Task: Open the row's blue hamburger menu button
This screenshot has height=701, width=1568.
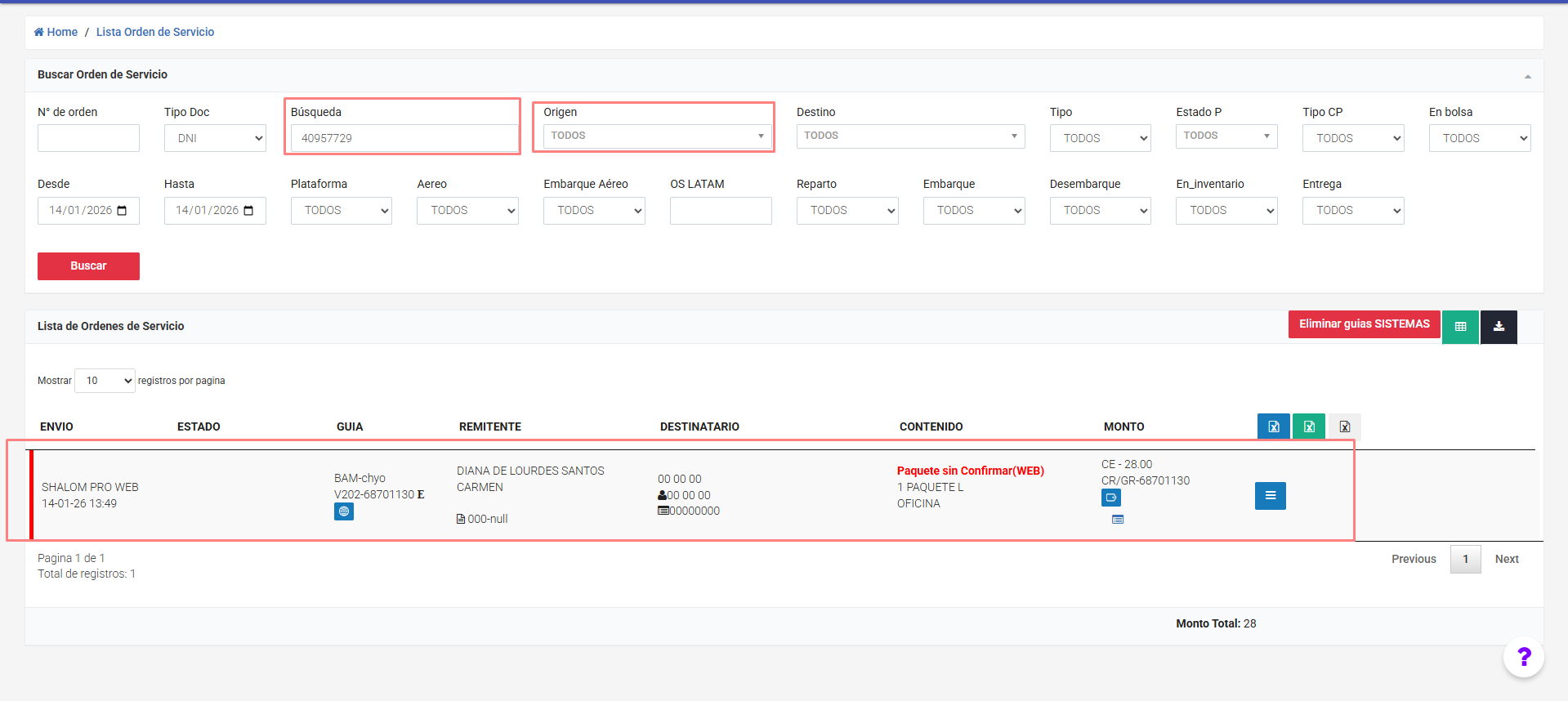Action: (x=1270, y=496)
